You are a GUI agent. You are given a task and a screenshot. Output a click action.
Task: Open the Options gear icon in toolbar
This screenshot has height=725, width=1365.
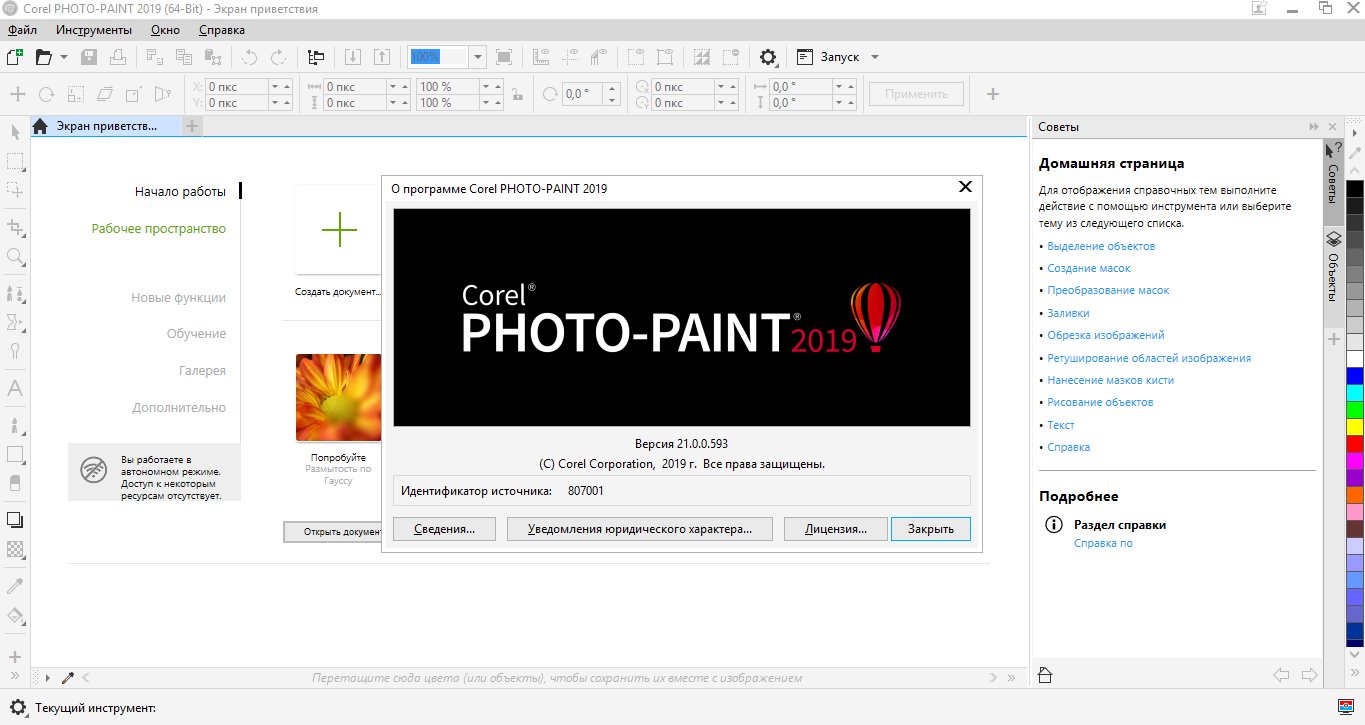point(768,57)
